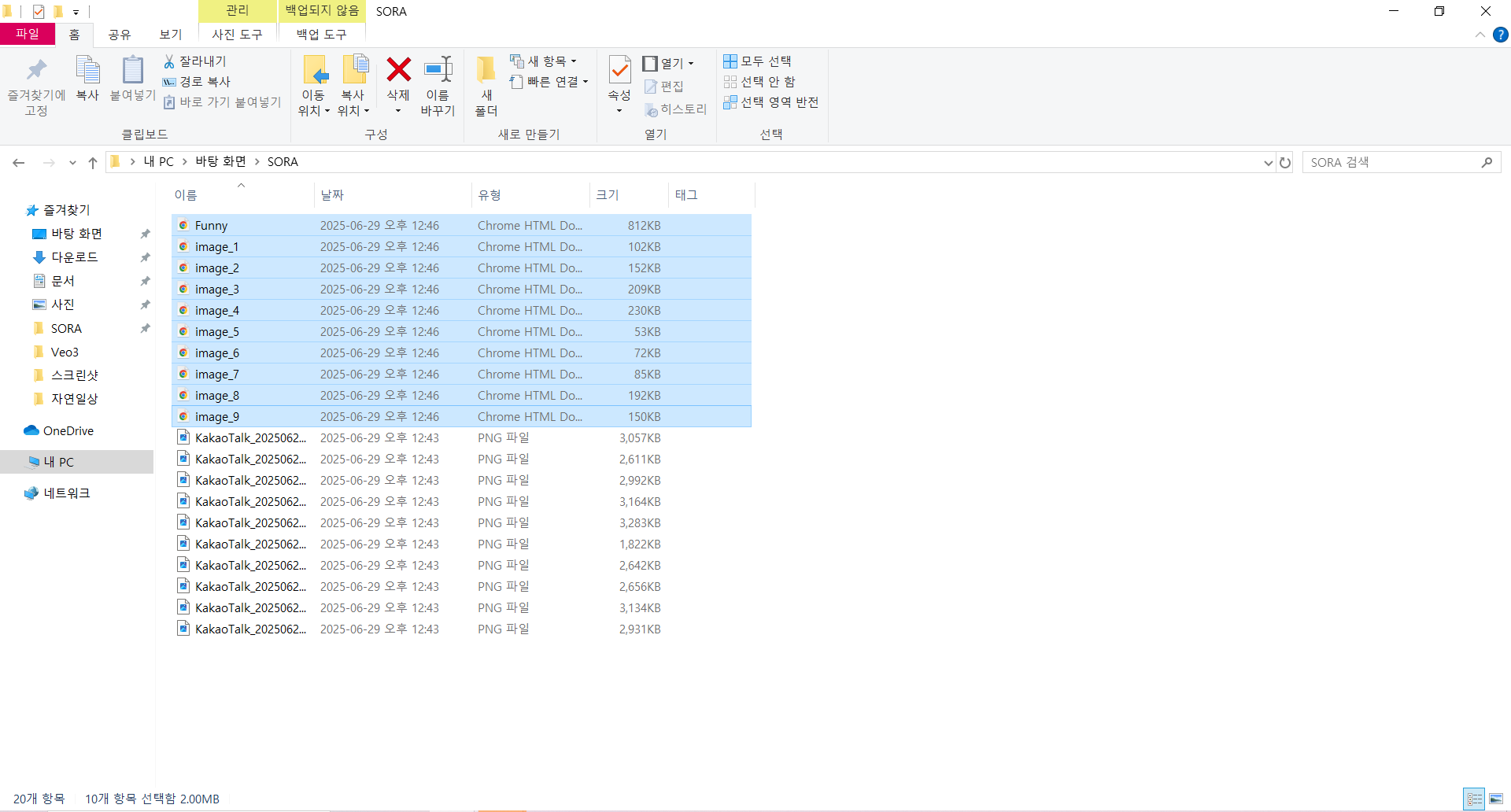Screen dimensions: 1511x812
Task: Expand New Item (새 항목) dropdown
Action: pyautogui.click(x=544, y=61)
